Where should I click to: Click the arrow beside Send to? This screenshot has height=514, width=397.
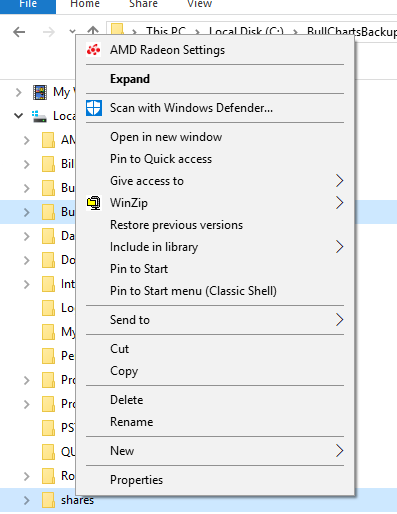pyautogui.click(x=339, y=320)
